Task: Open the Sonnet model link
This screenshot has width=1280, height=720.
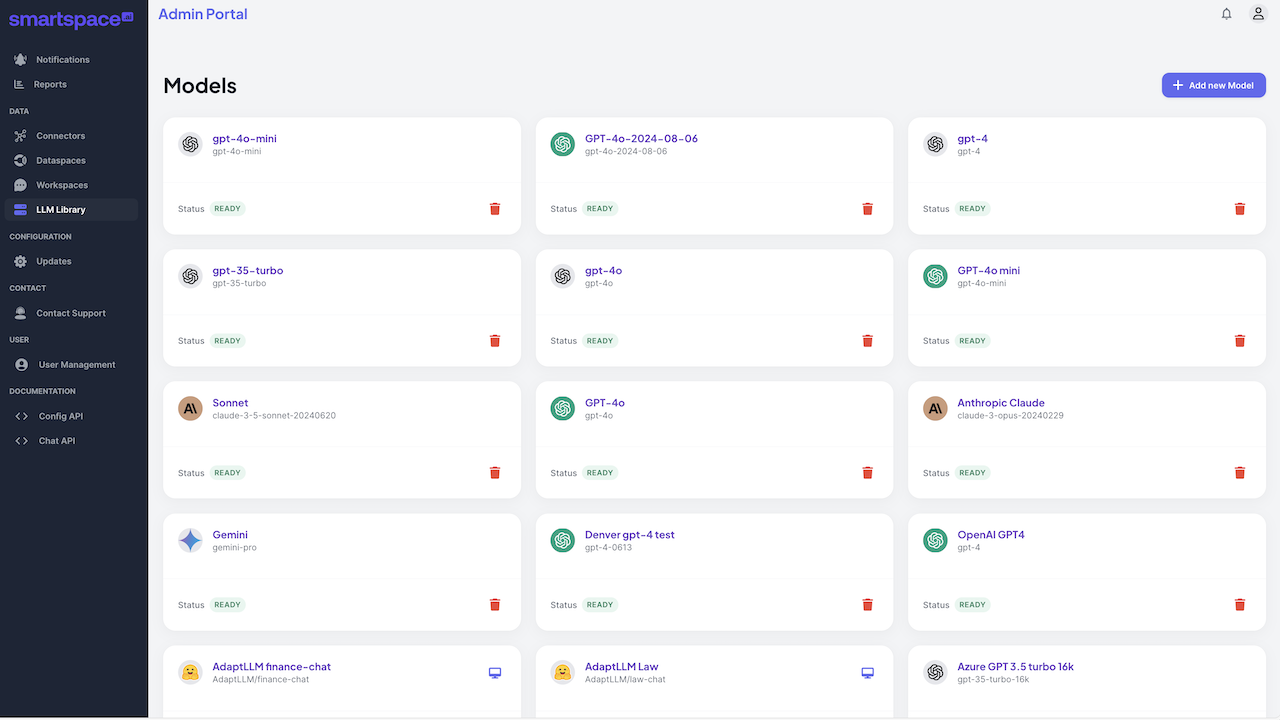Action: point(230,403)
